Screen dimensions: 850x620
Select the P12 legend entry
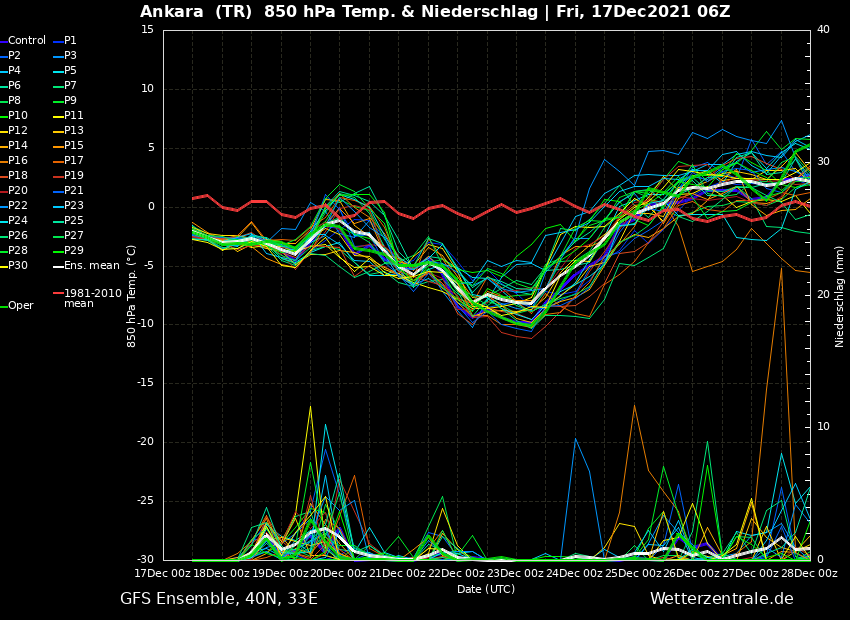click(14, 131)
